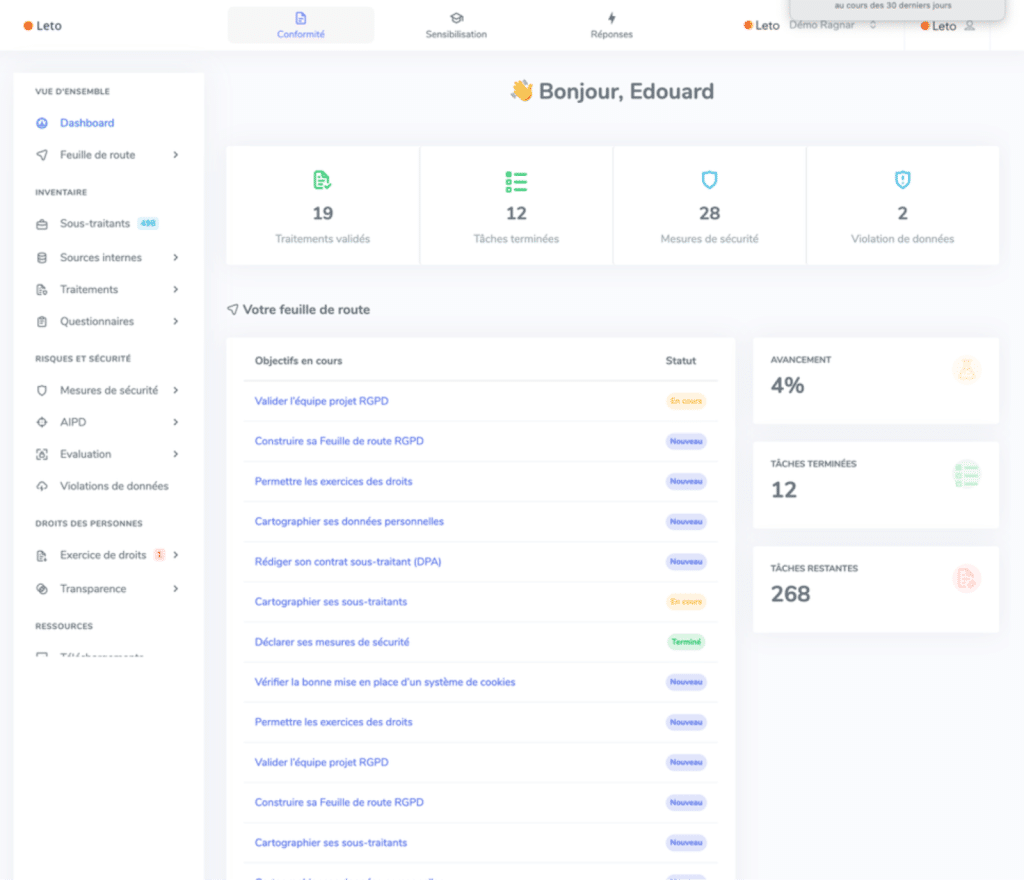Click the Dashboard gauge icon in sidebar
The width and height of the screenshot is (1024, 880).
click(42, 123)
